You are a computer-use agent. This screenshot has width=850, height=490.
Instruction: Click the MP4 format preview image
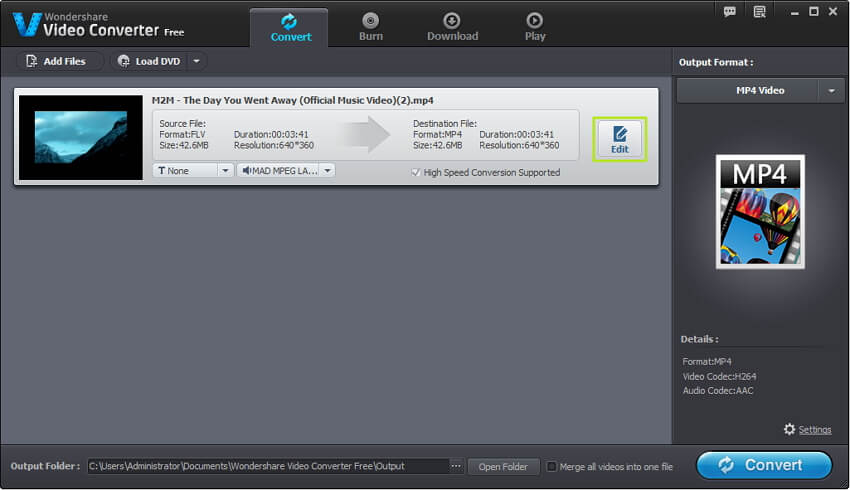(760, 212)
